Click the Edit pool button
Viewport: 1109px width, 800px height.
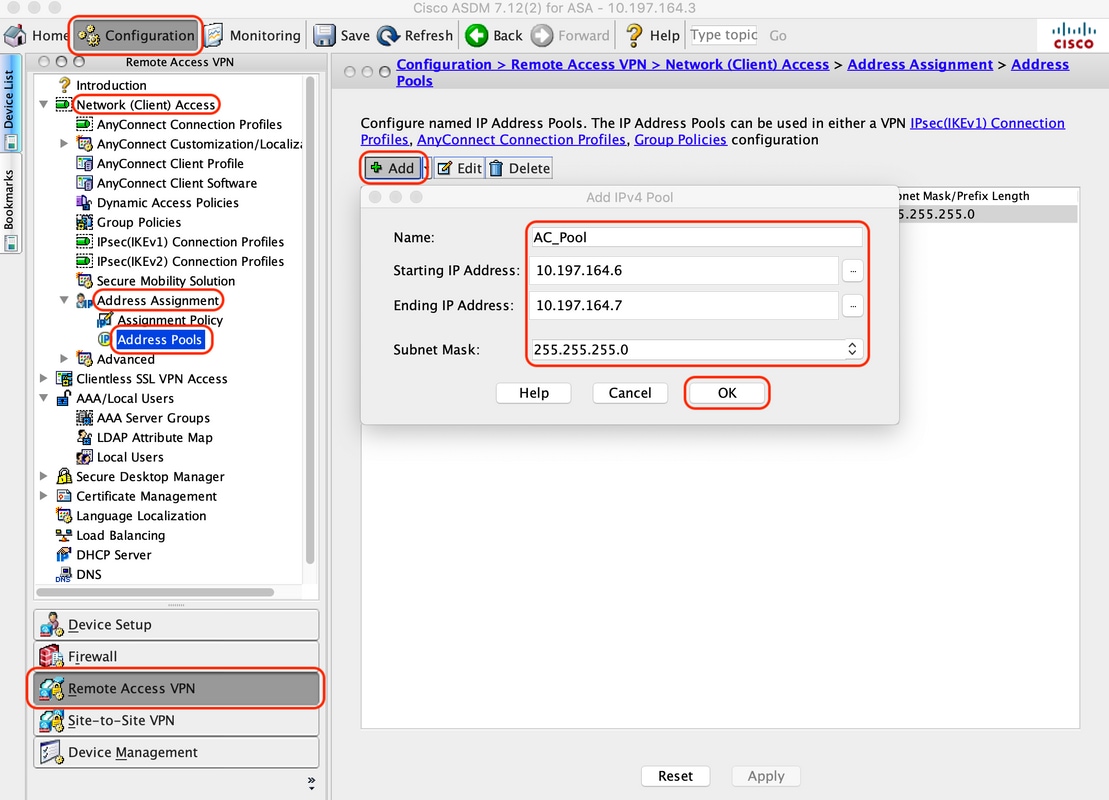pyautogui.click(x=460, y=168)
